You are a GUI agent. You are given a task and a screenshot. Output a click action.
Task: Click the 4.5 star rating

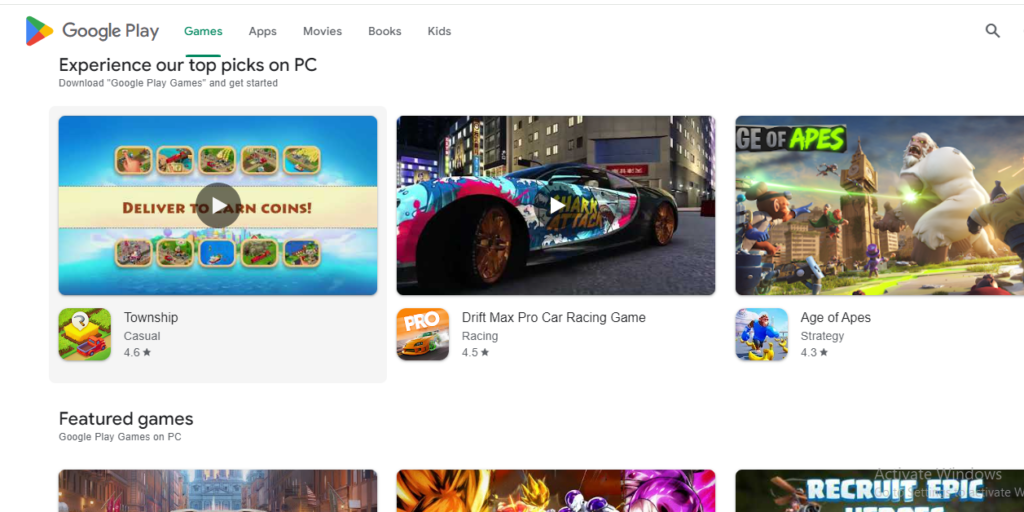475,353
